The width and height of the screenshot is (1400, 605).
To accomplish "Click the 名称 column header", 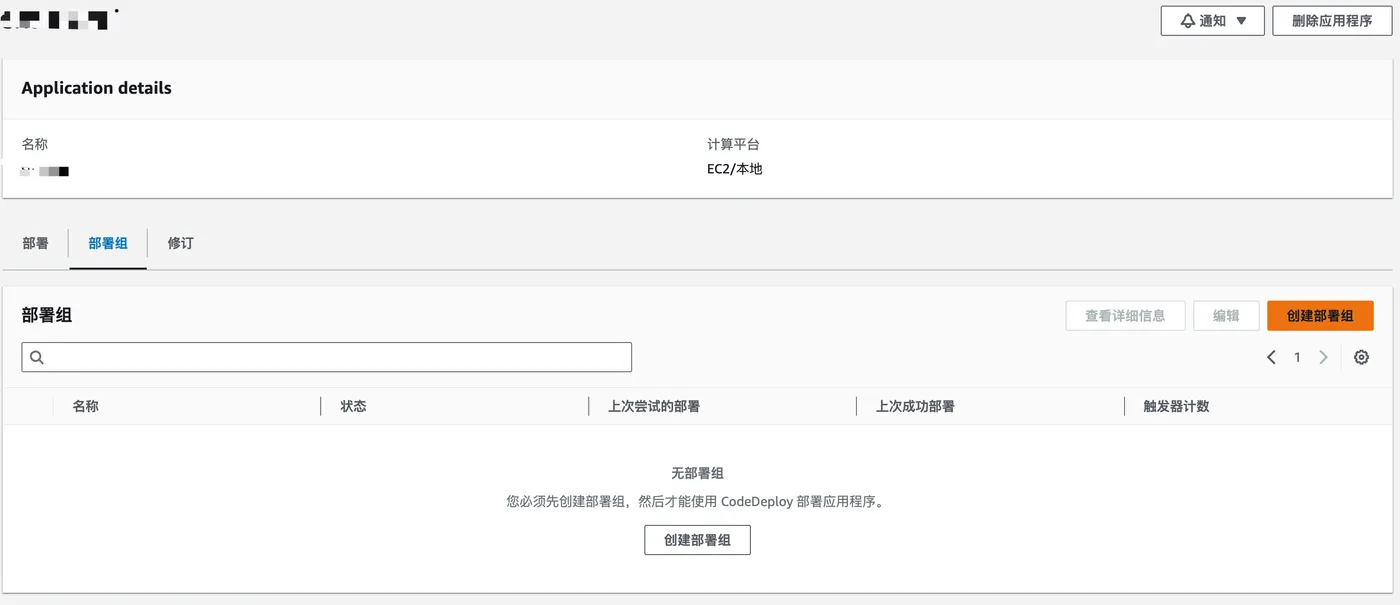I will pyautogui.click(x=86, y=406).
